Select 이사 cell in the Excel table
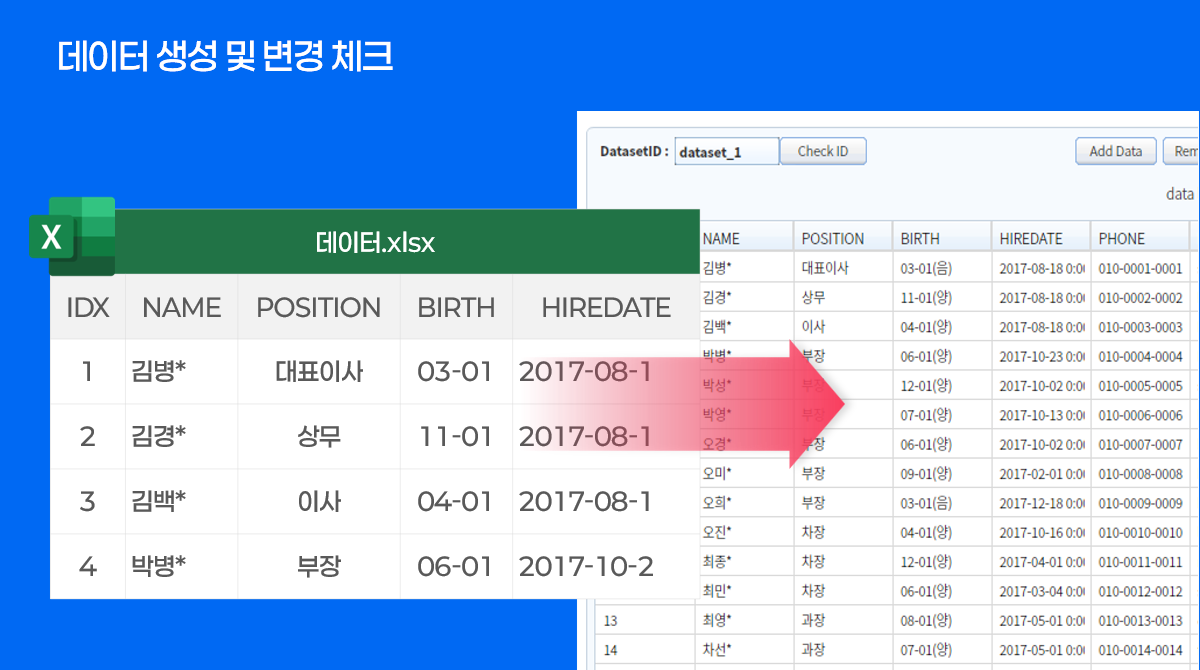The width and height of the screenshot is (1200, 670). 319,501
